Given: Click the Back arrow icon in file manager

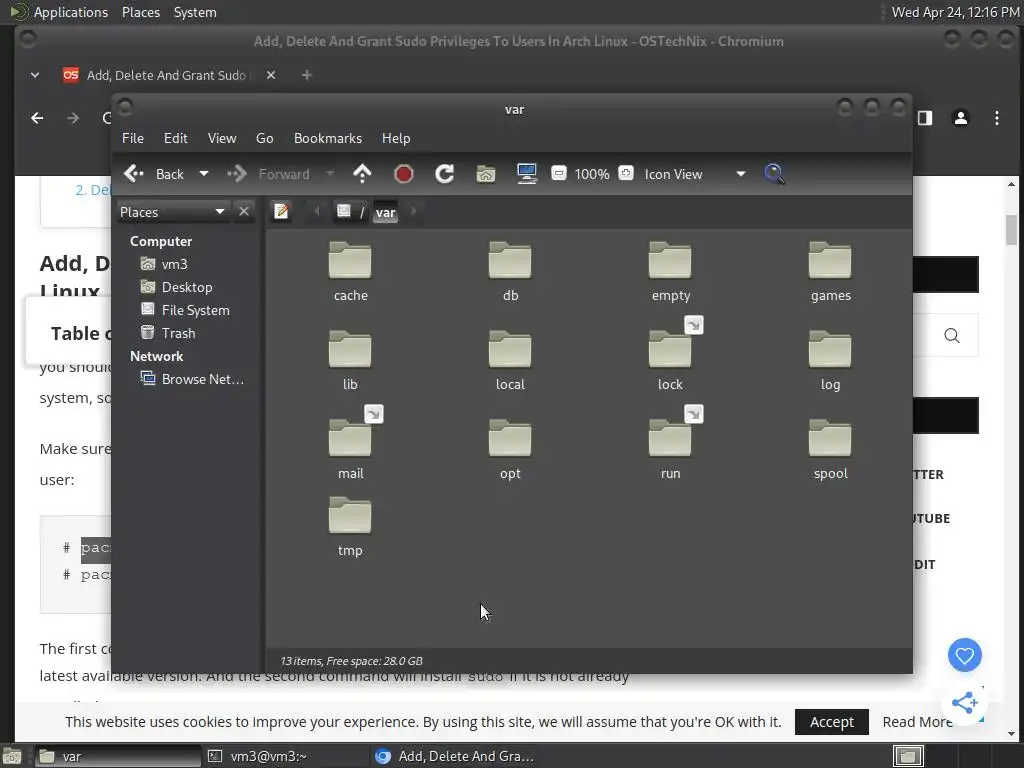Looking at the screenshot, I should 134,174.
